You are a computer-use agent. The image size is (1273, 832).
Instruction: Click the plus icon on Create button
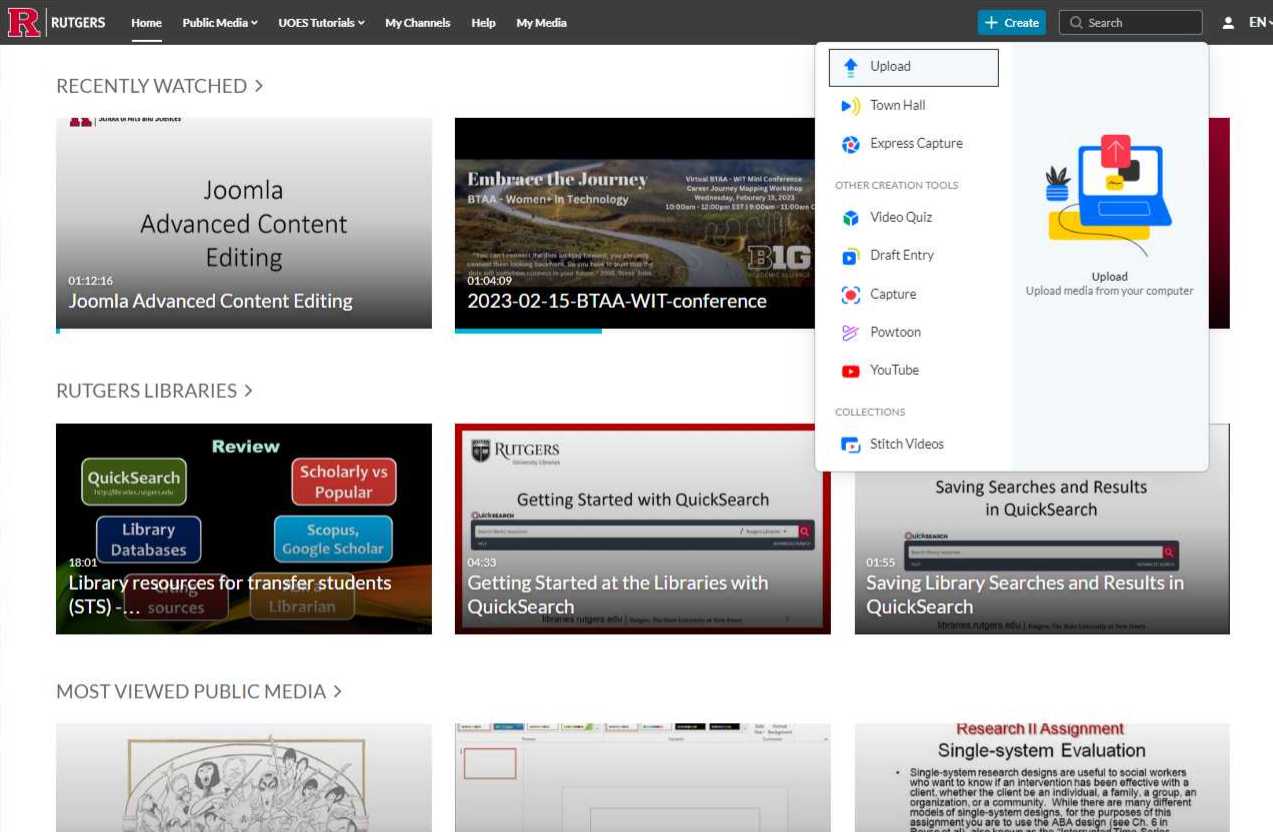pos(992,23)
